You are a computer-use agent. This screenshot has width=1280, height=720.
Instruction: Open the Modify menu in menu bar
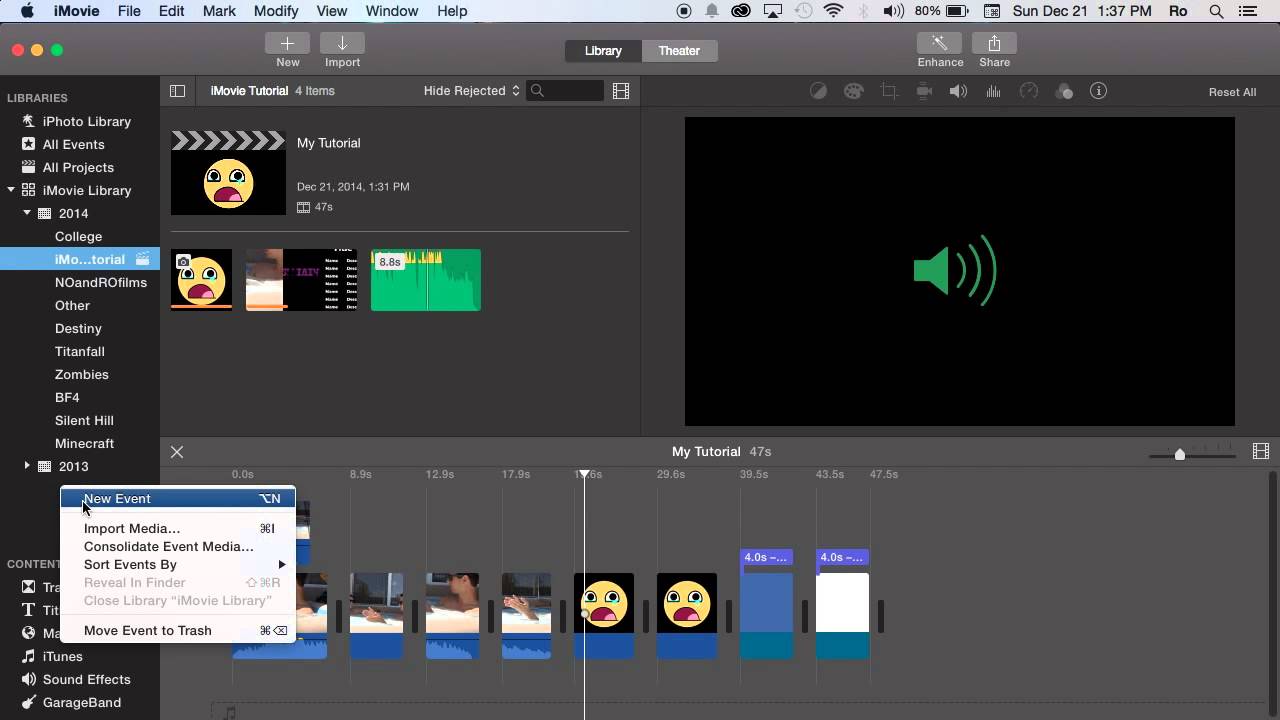click(x=276, y=11)
